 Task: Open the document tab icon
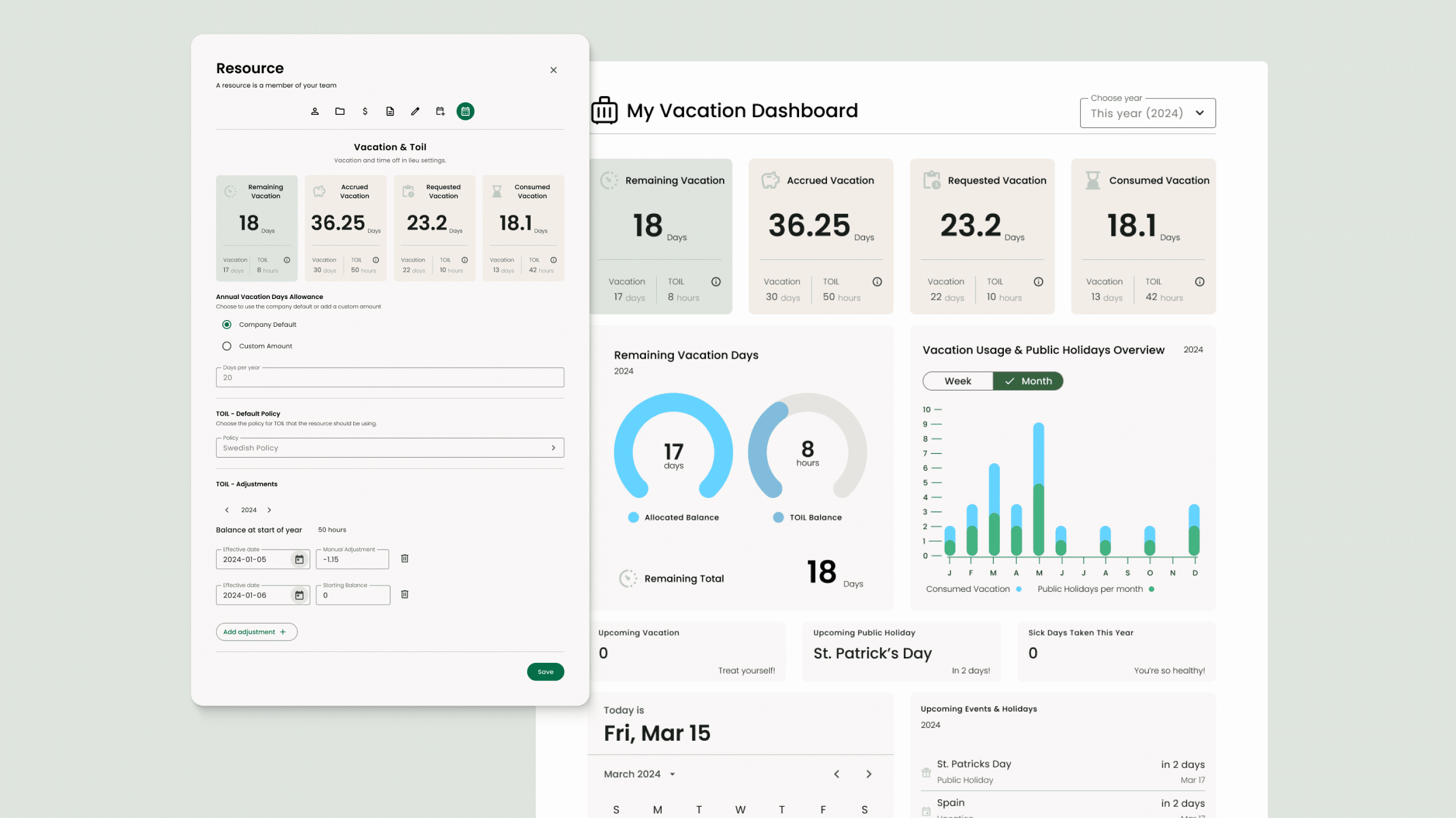click(x=390, y=111)
